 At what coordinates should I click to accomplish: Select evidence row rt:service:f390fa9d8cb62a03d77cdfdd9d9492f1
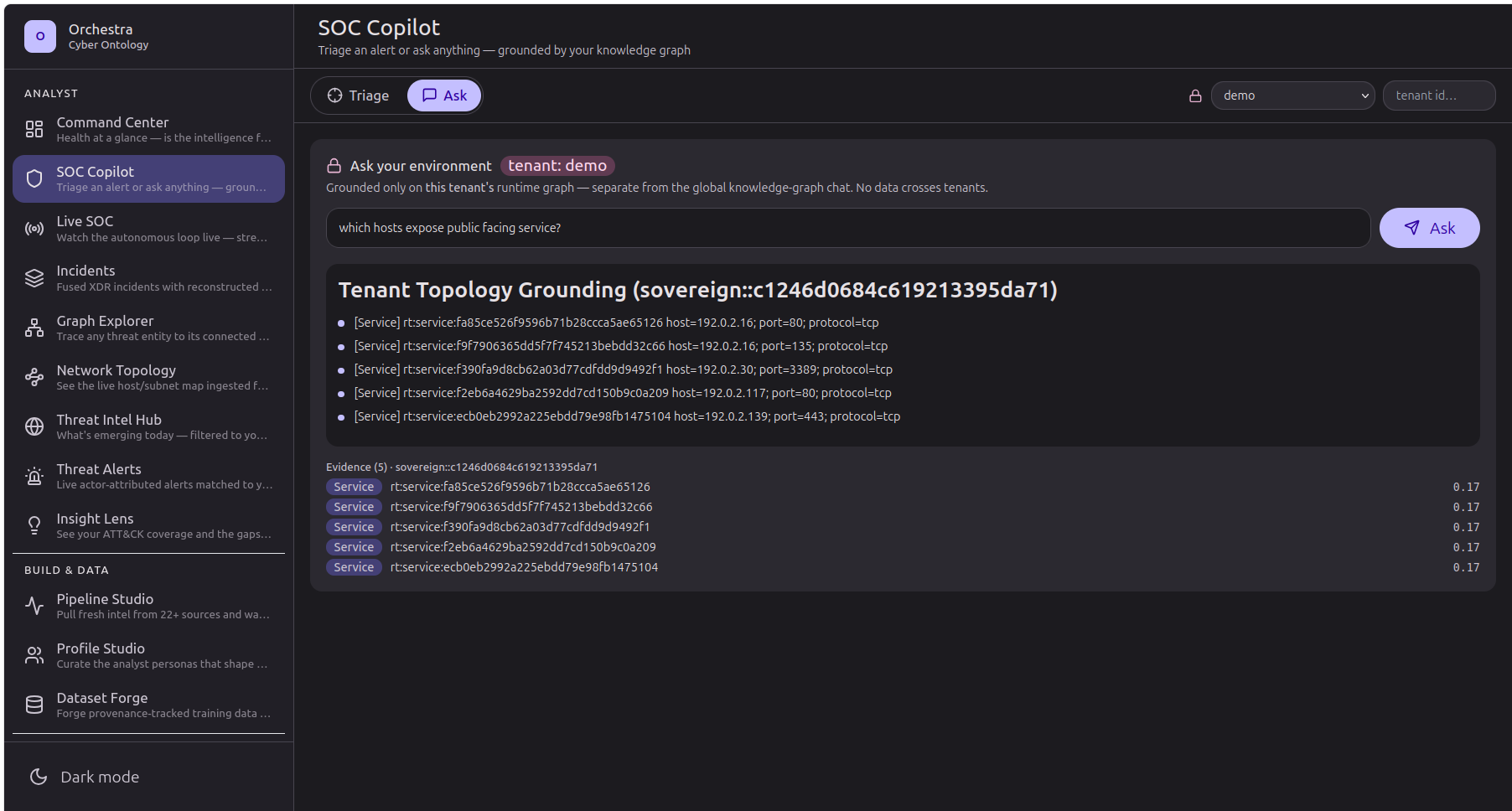tap(903, 527)
